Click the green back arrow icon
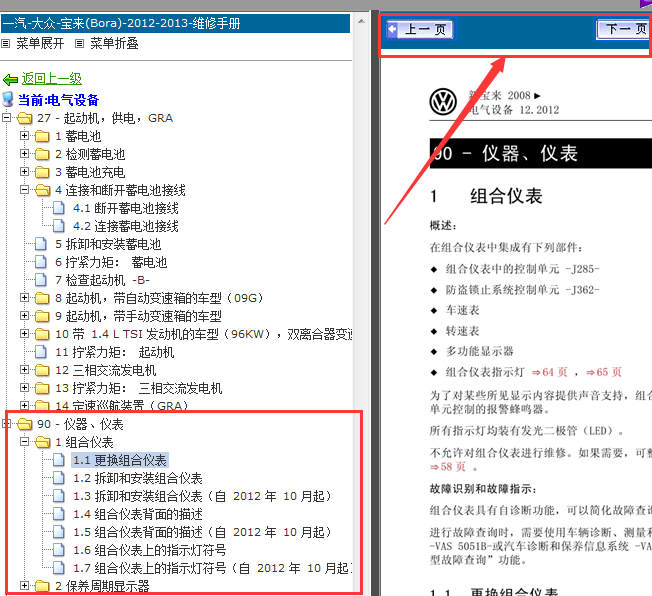 [x=10, y=79]
